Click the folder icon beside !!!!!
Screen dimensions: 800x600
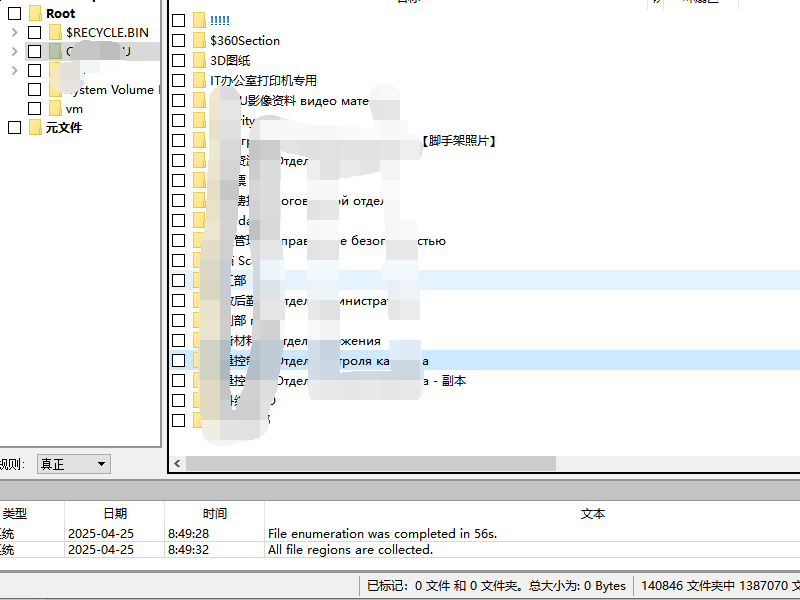click(x=199, y=20)
